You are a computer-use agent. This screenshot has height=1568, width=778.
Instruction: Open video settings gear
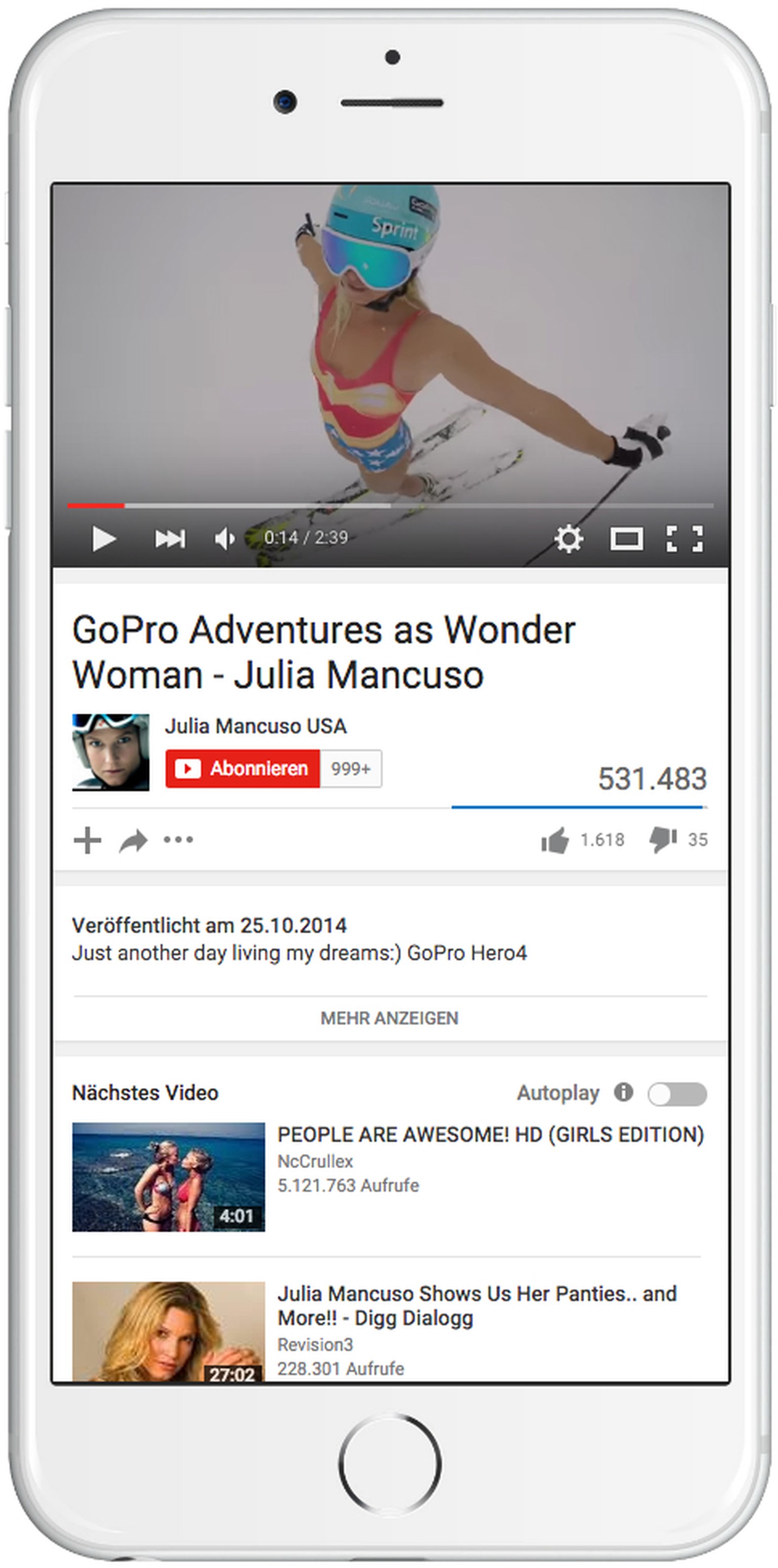(568, 539)
